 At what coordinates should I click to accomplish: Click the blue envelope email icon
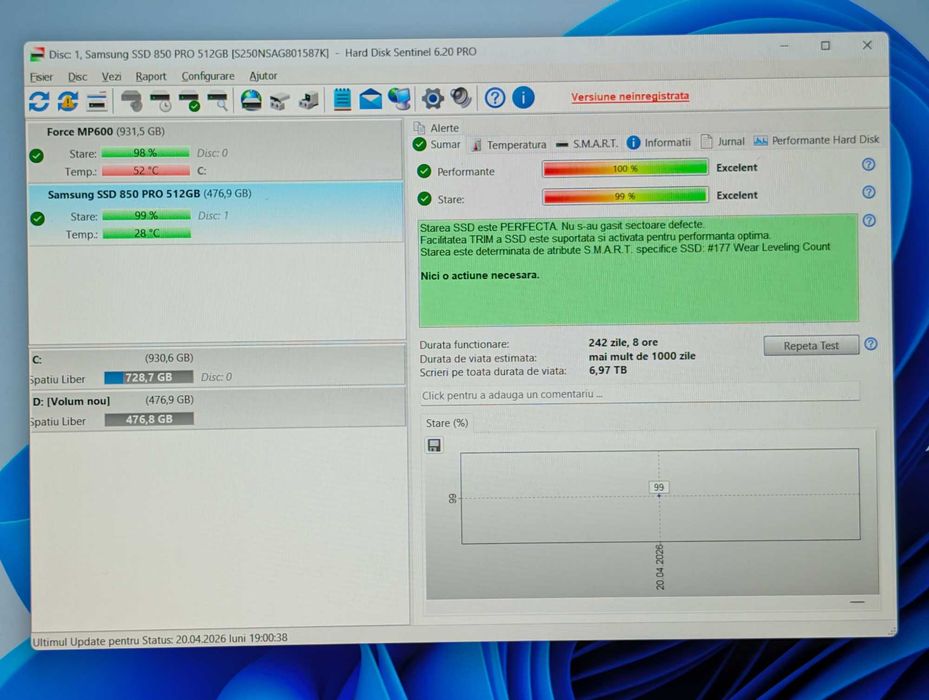click(x=371, y=98)
